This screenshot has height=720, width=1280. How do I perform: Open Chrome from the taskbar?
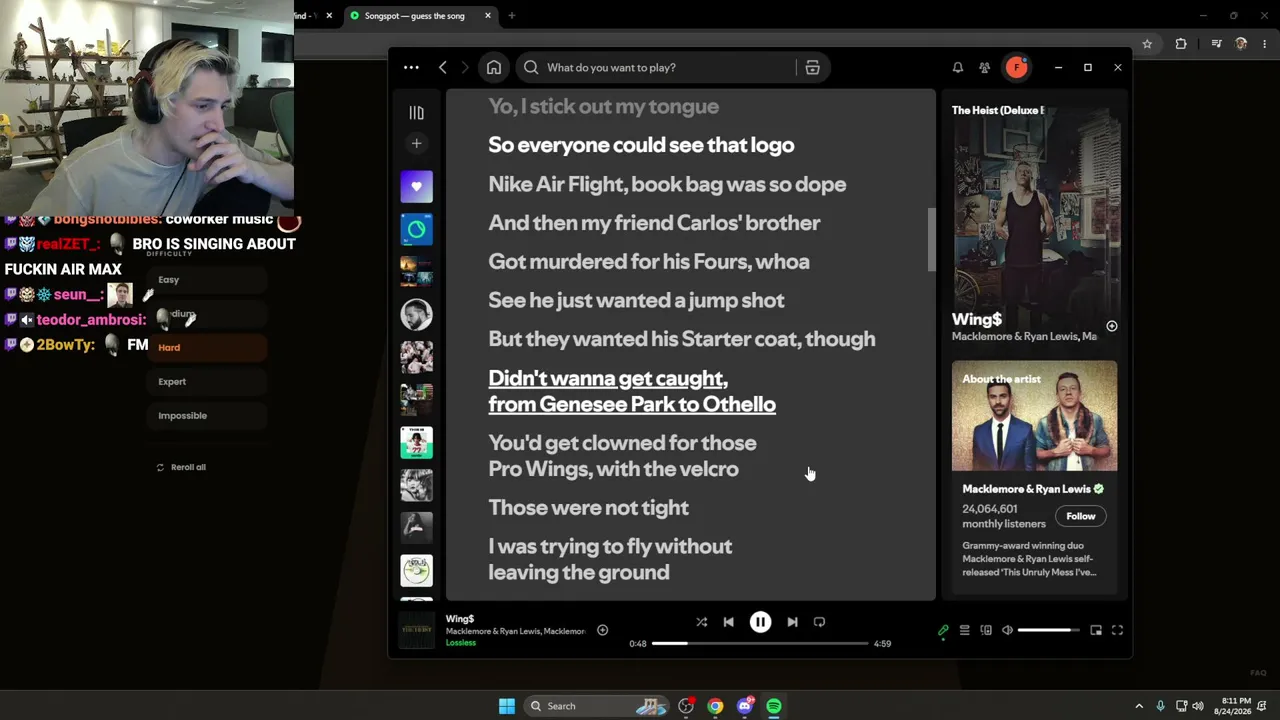(715, 706)
